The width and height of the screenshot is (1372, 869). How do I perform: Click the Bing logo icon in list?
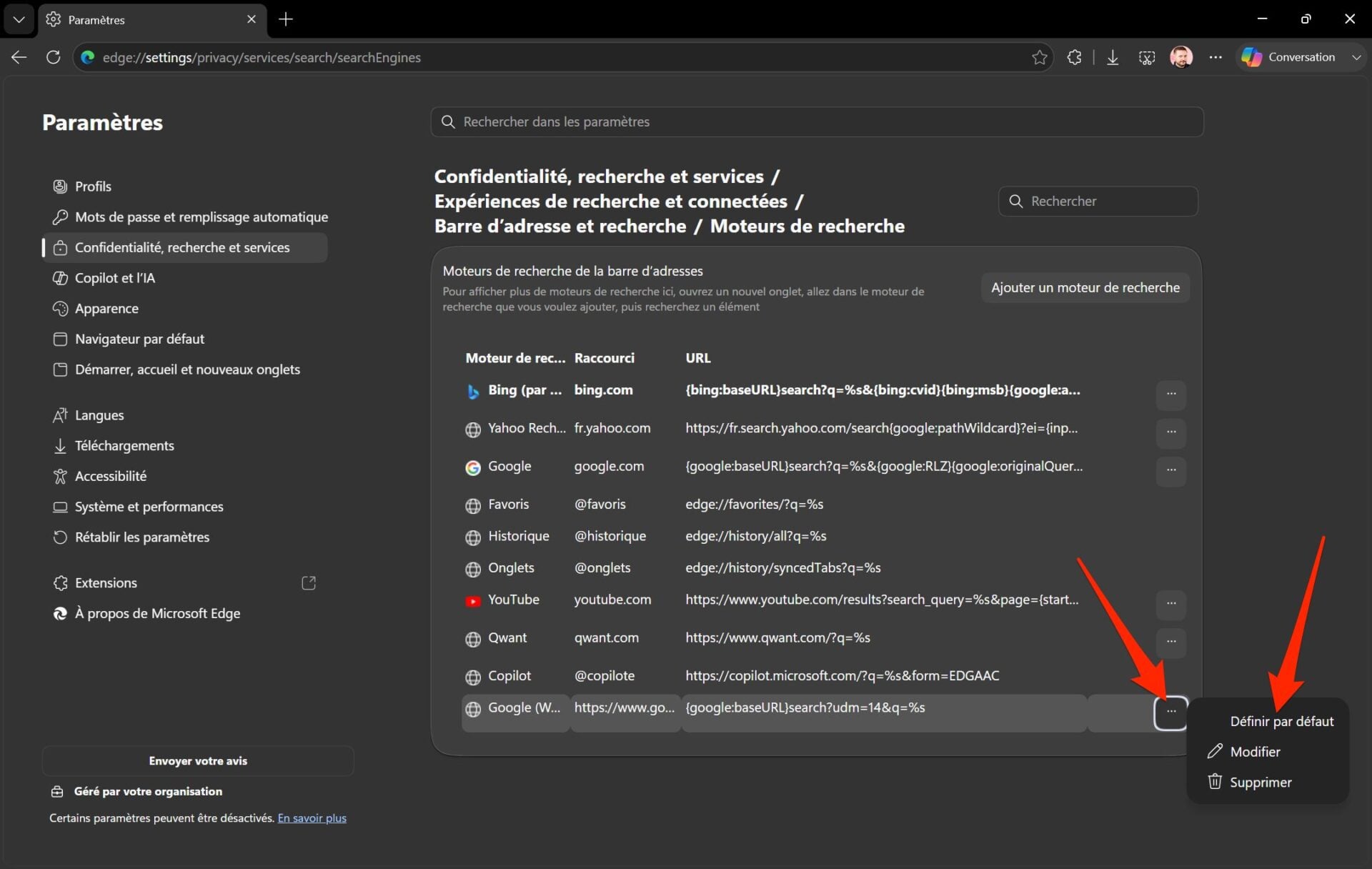tap(472, 391)
